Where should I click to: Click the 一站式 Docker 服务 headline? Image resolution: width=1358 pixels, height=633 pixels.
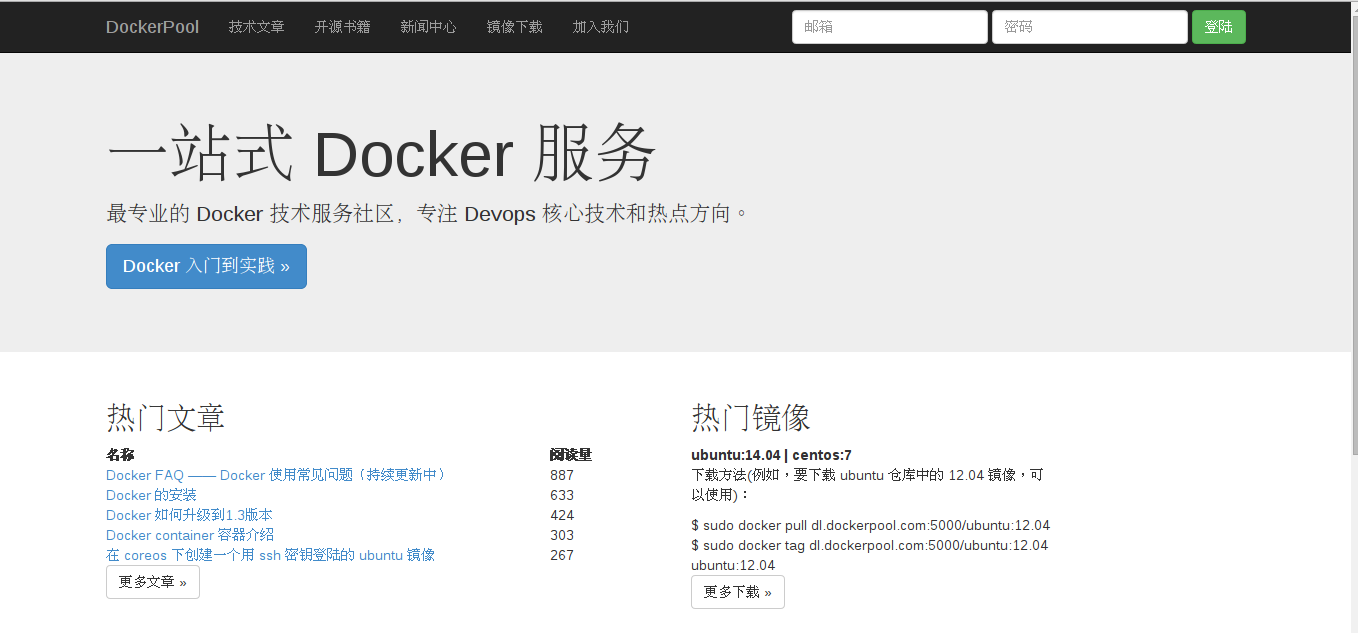[x=381, y=153]
